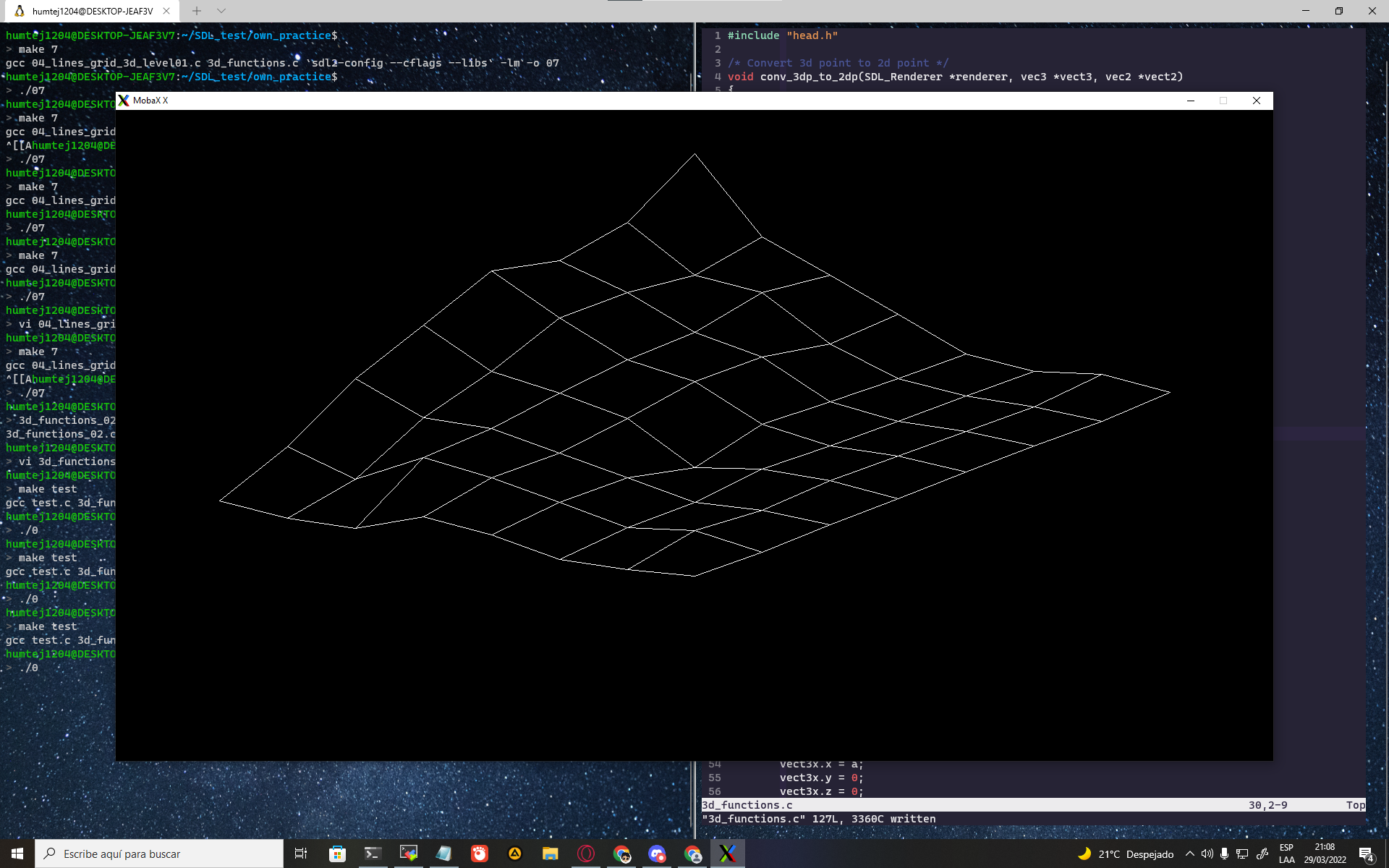This screenshot has width=1389, height=868.
Task: Show hidden system tray icons
Action: (1190, 854)
